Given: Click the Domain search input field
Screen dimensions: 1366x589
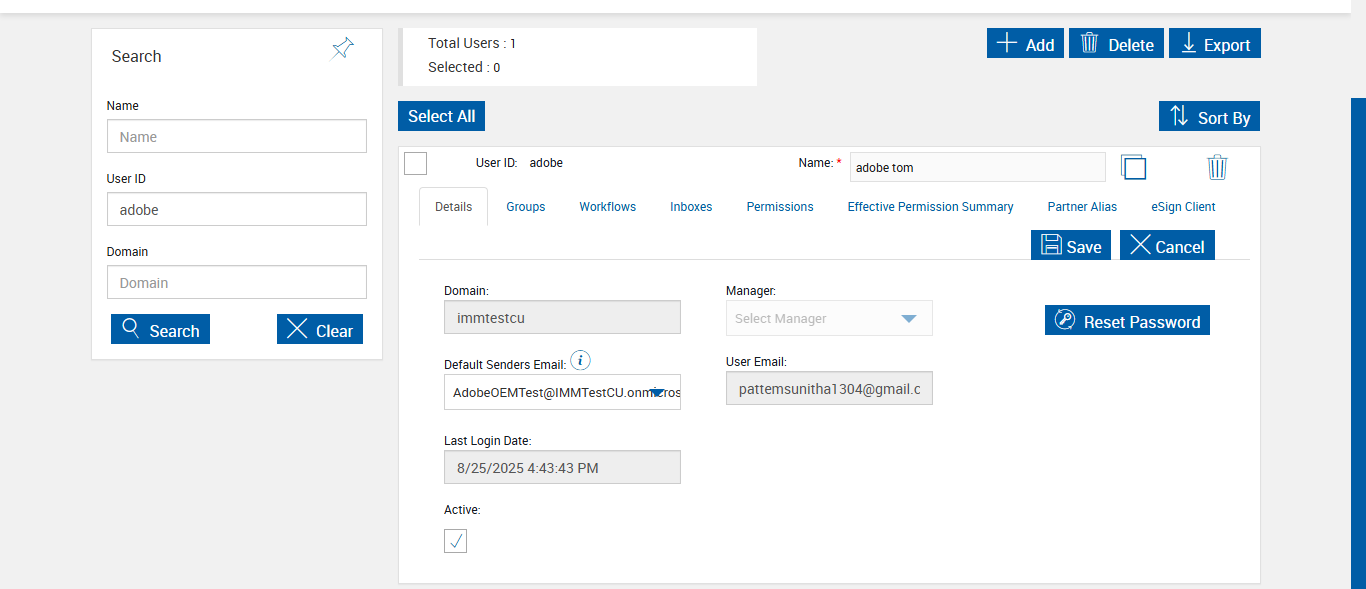Looking at the screenshot, I should tap(237, 282).
